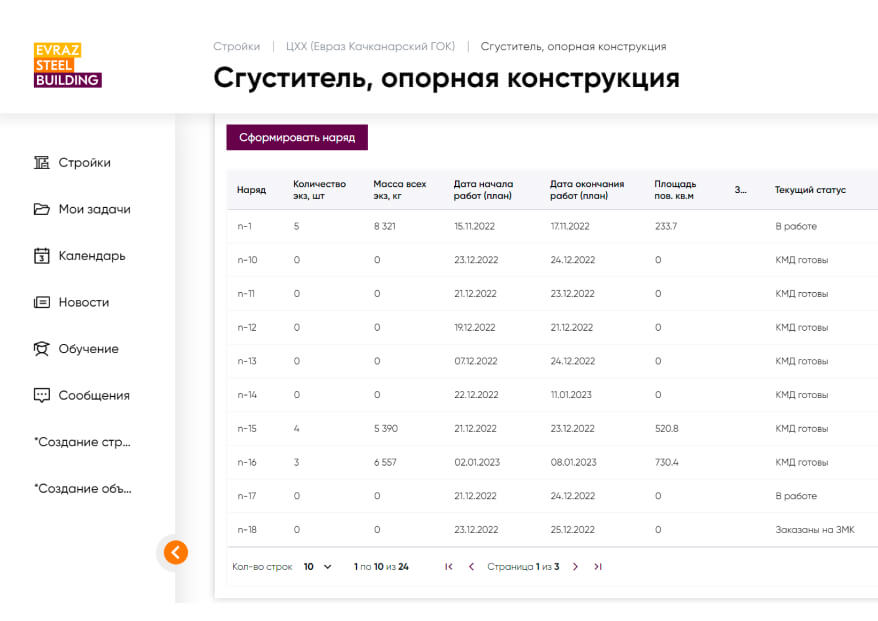Open the rows-per-page dropdown showing 10

(317, 567)
